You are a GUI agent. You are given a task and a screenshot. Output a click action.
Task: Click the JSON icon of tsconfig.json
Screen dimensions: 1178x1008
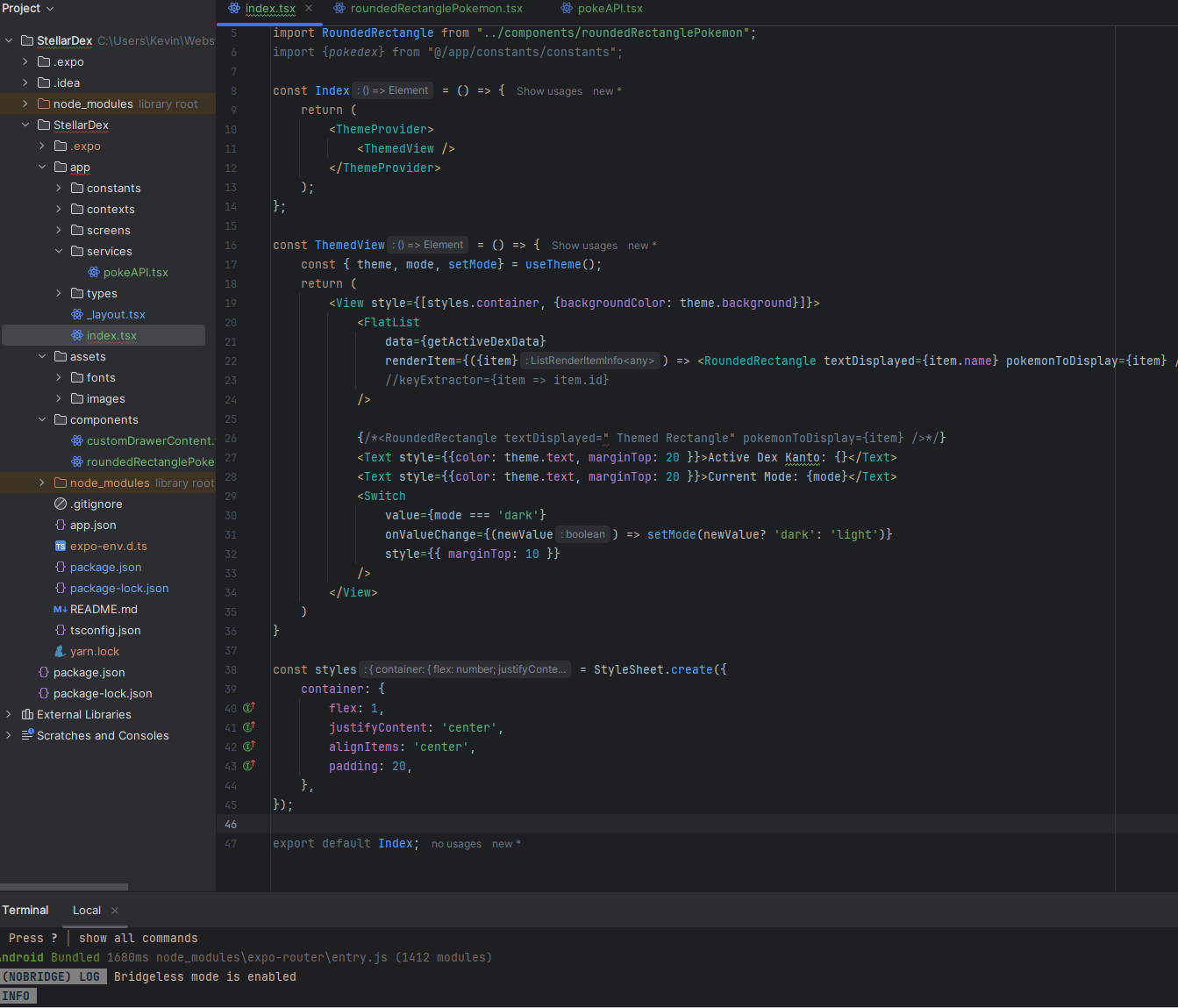pos(61,630)
